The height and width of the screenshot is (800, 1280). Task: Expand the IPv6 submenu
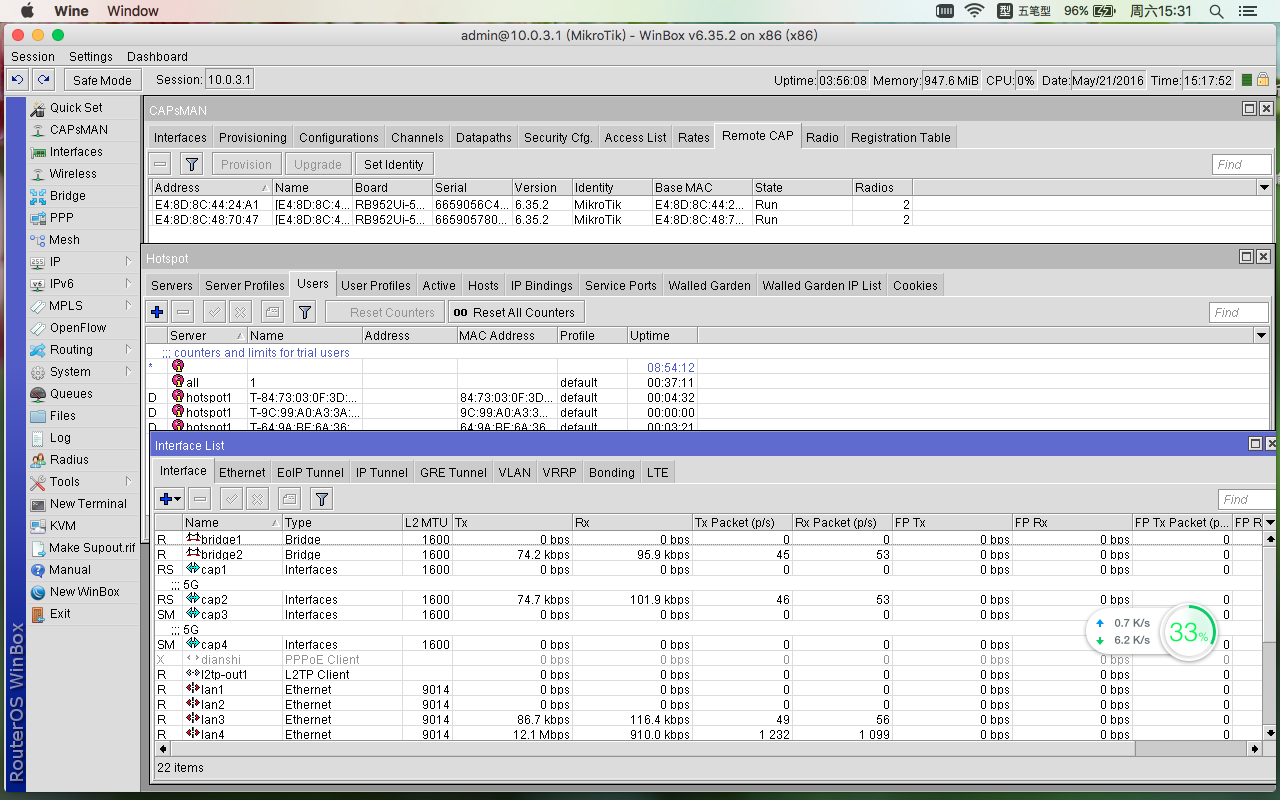[129, 283]
